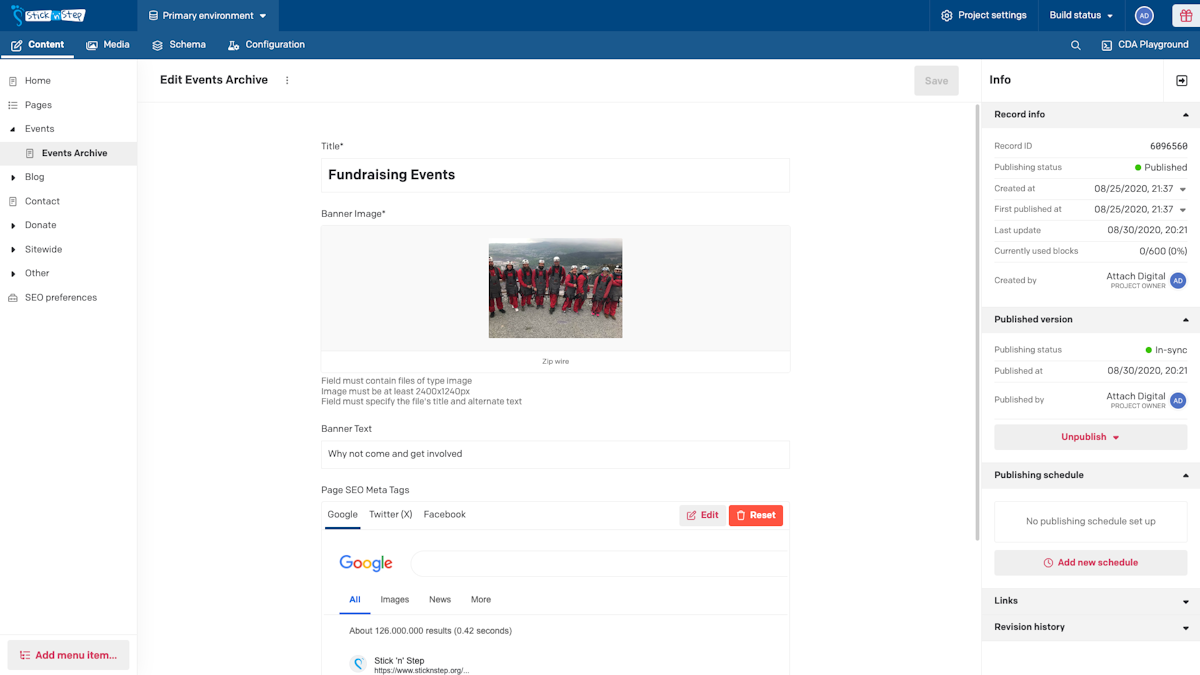Click the Published by AD avatar

[1178, 401]
